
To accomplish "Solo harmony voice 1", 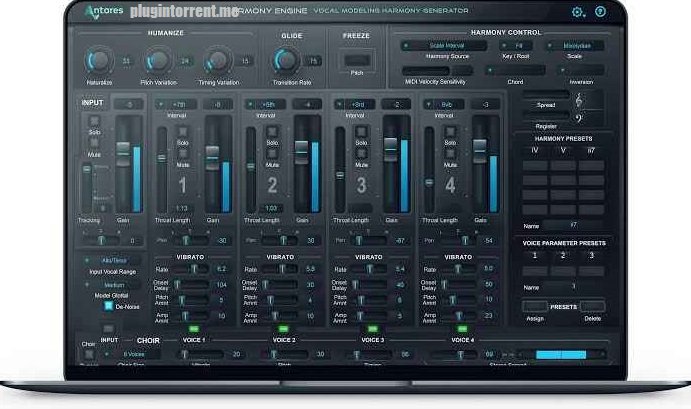I will (x=183, y=131).
